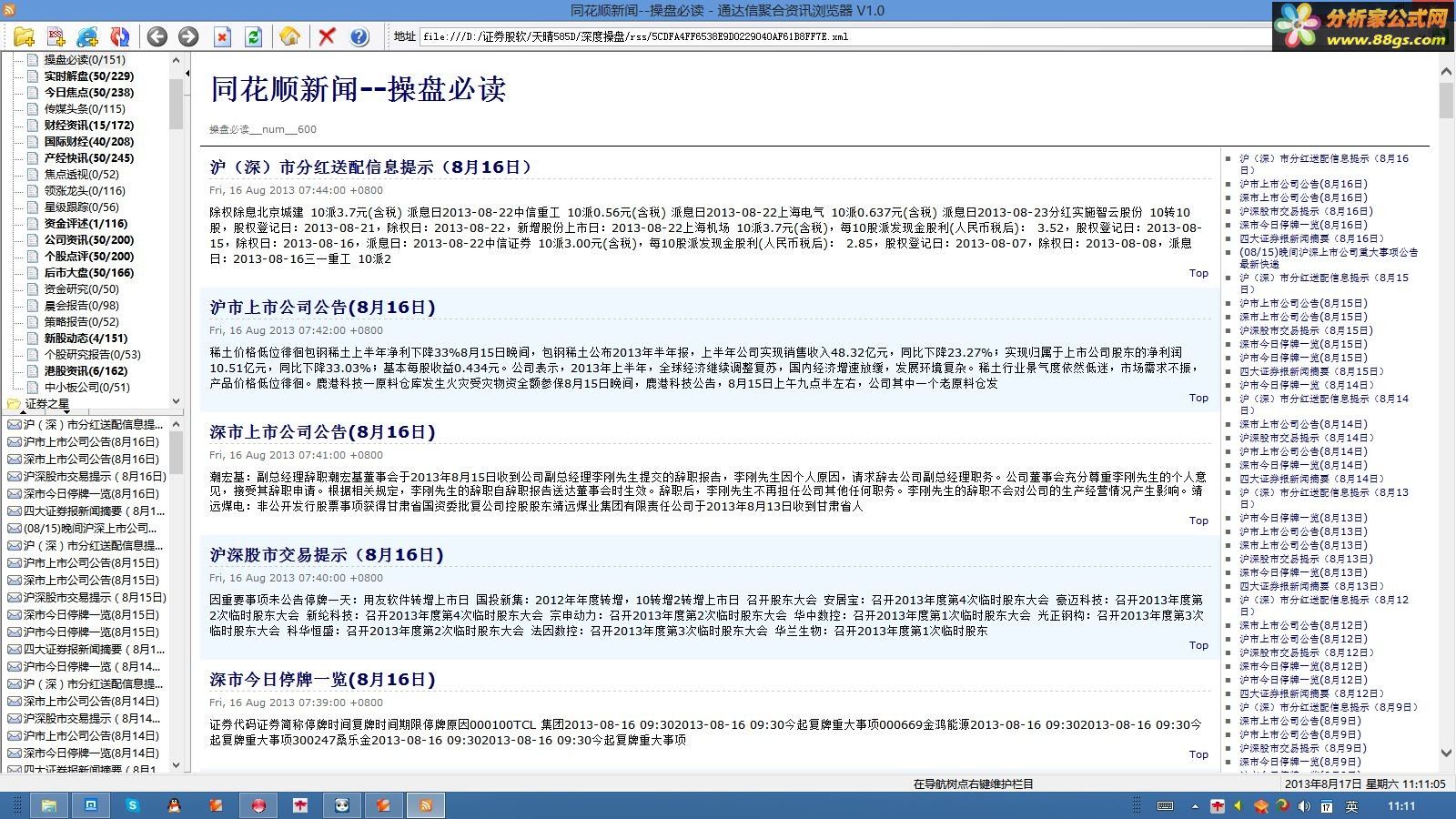Click the article list scroll down arrow
Screen dimensions: 1456x819
pyautogui.click(x=177, y=765)
